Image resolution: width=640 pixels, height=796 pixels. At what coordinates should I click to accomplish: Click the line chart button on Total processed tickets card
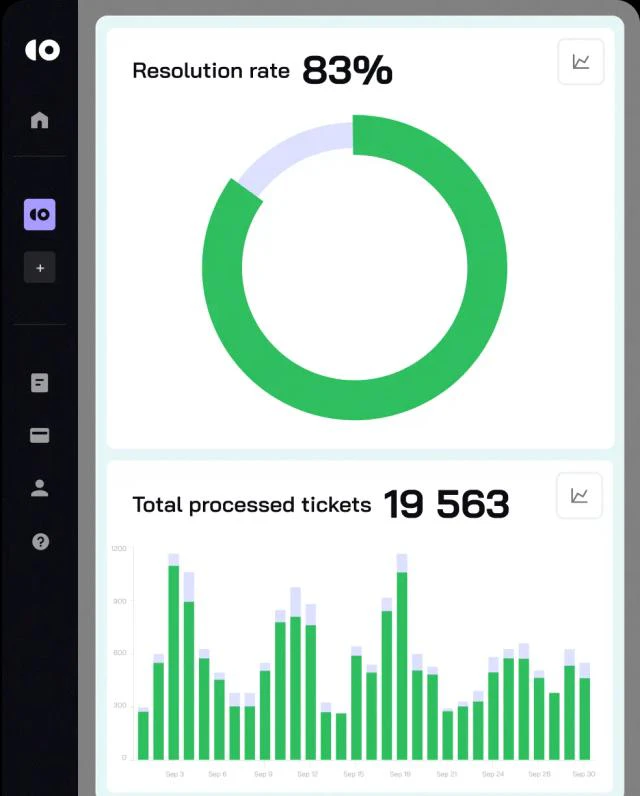[580, 495]
